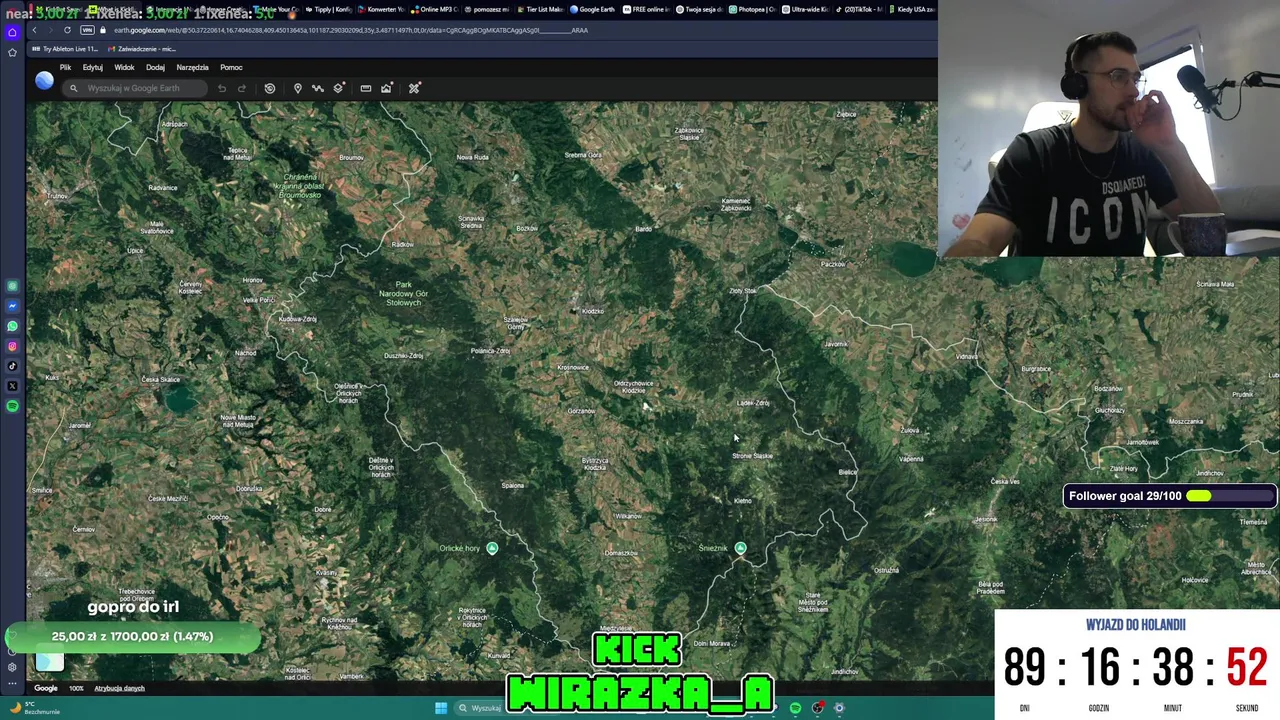Click the Broumov map label
The height and width of the screenshot is (720, 1280).
coord(351,158)
